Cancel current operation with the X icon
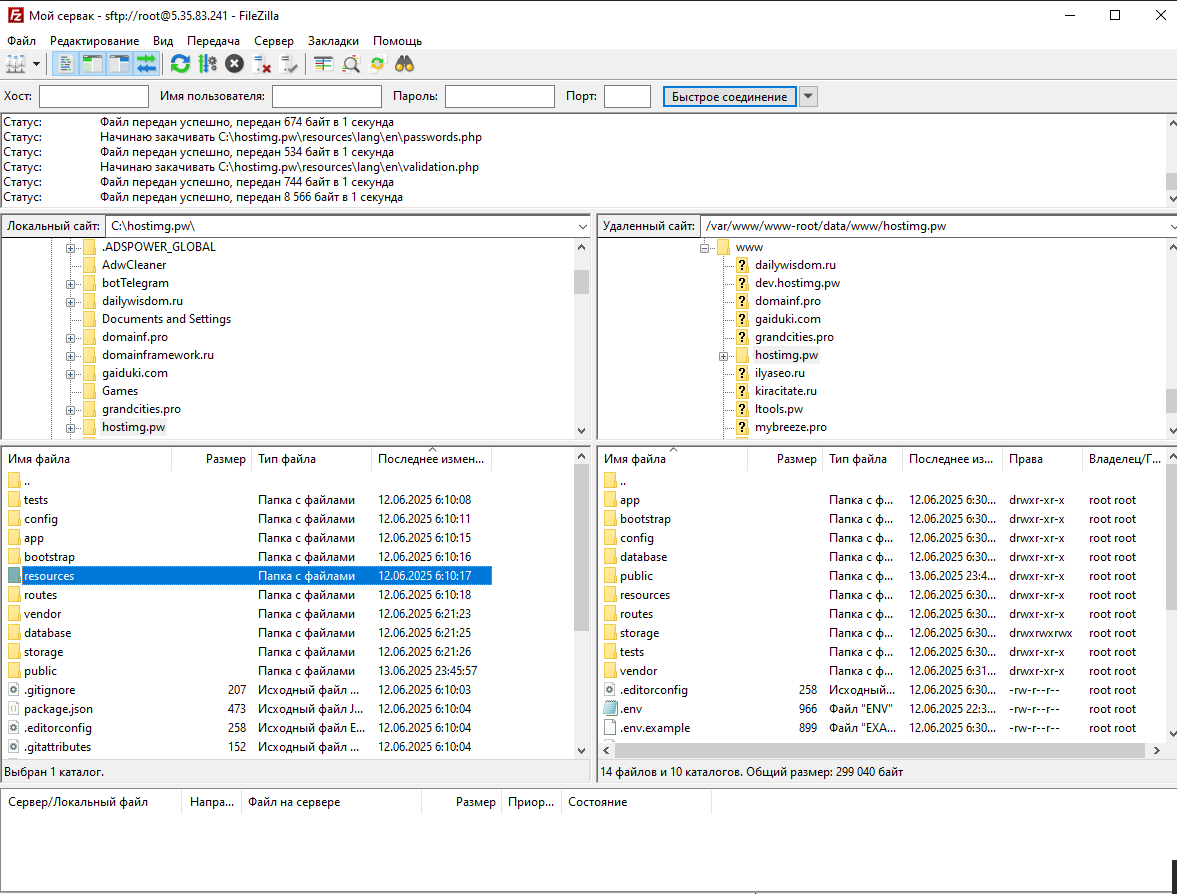Viewport: 1177px width, 894px height. click(x=235, y=64)
